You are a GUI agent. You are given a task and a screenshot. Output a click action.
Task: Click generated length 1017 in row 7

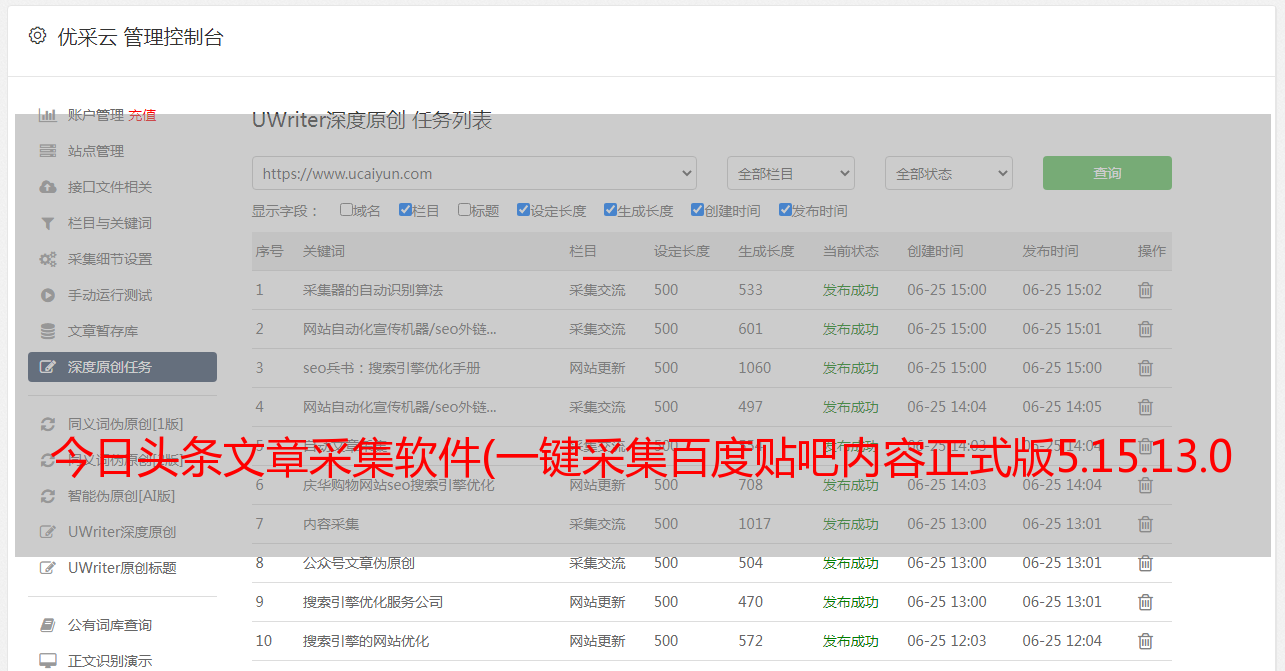pos(755,524)
